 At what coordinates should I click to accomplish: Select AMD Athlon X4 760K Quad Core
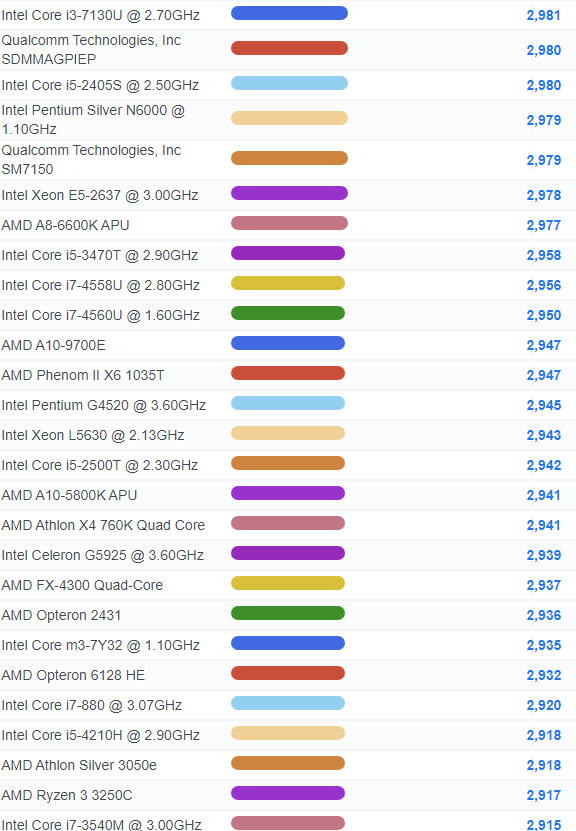[x=103, y=525]
